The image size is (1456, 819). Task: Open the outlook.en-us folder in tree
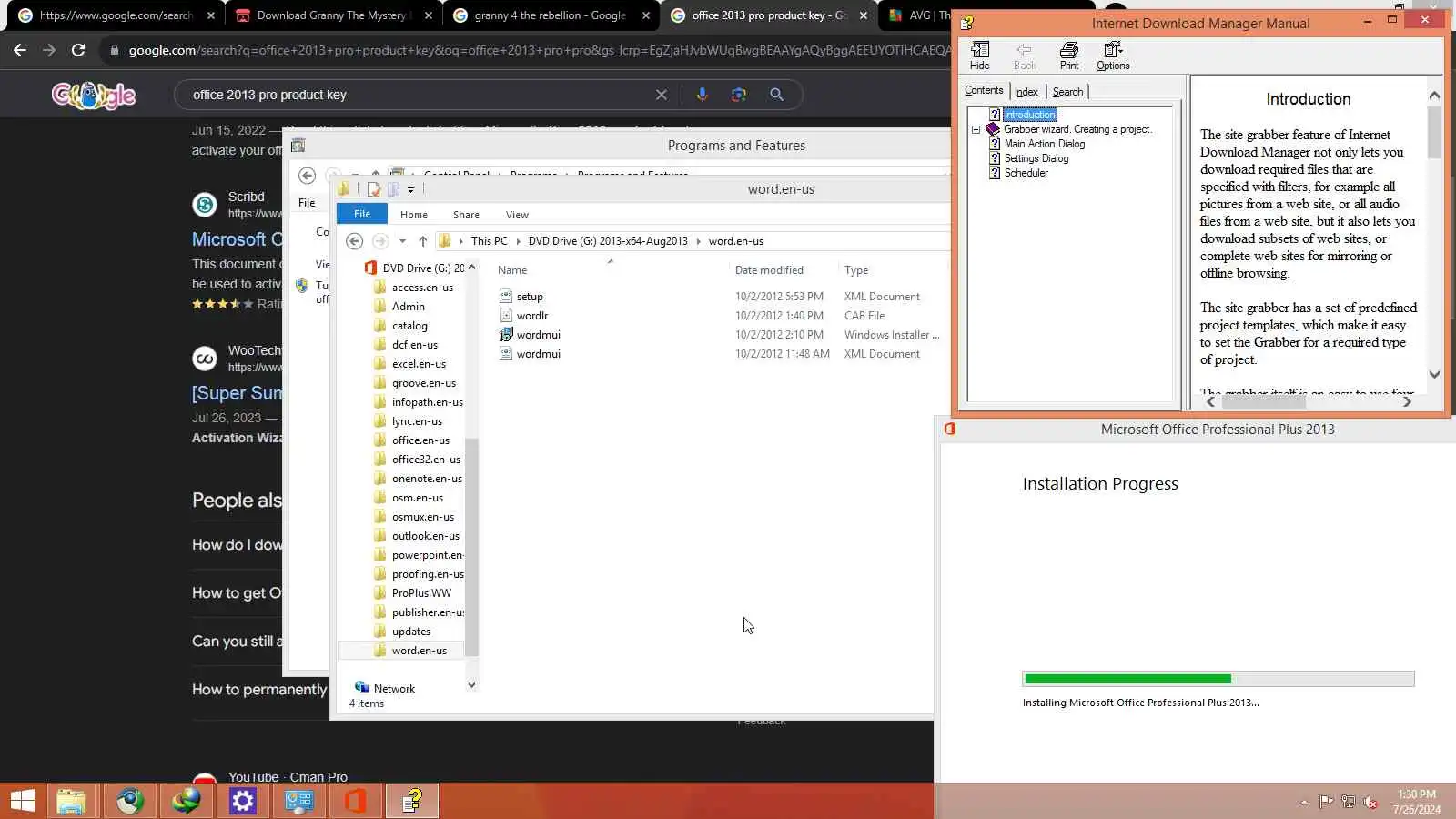[426, 536]
